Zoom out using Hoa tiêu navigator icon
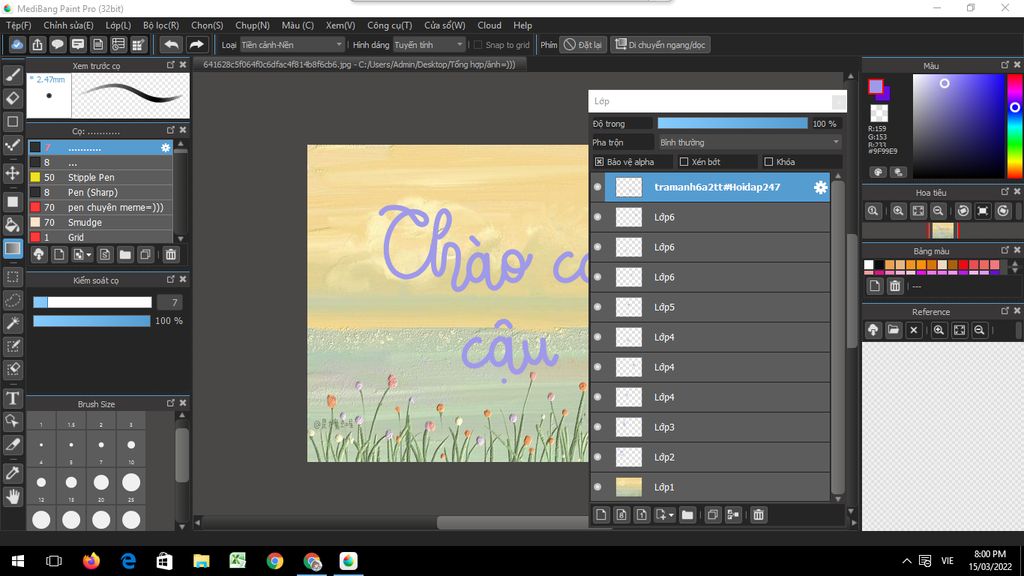This screenshot has height=576, width=1024. tap(938, 211)
